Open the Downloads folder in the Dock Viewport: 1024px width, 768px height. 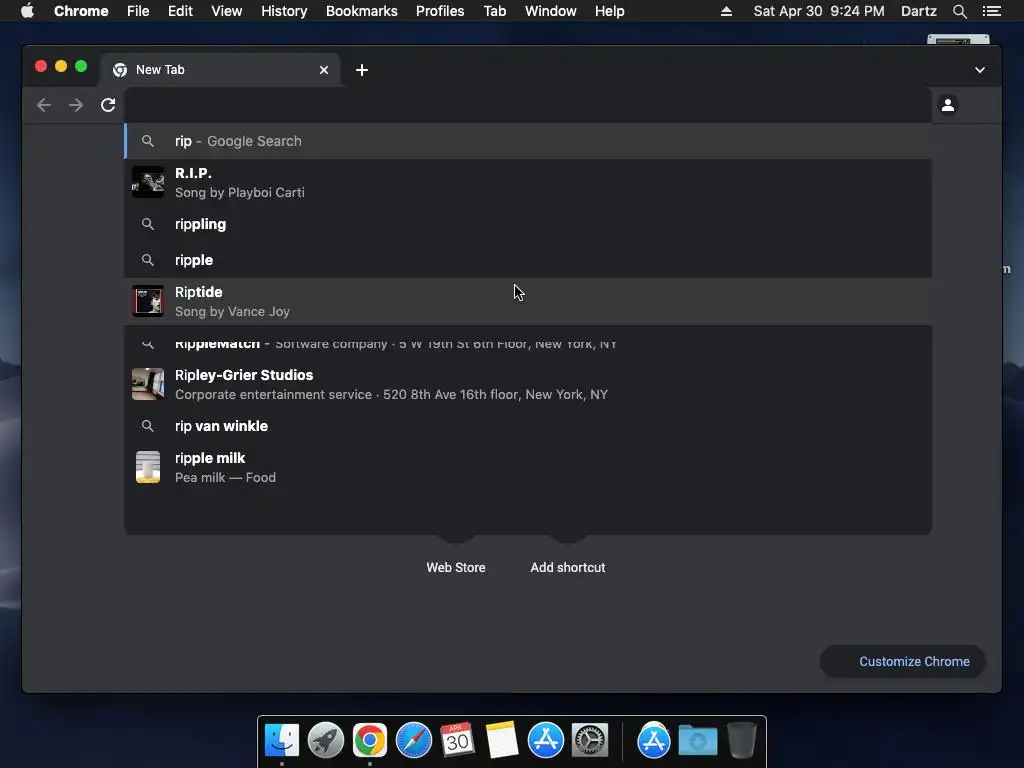point(697,741)
